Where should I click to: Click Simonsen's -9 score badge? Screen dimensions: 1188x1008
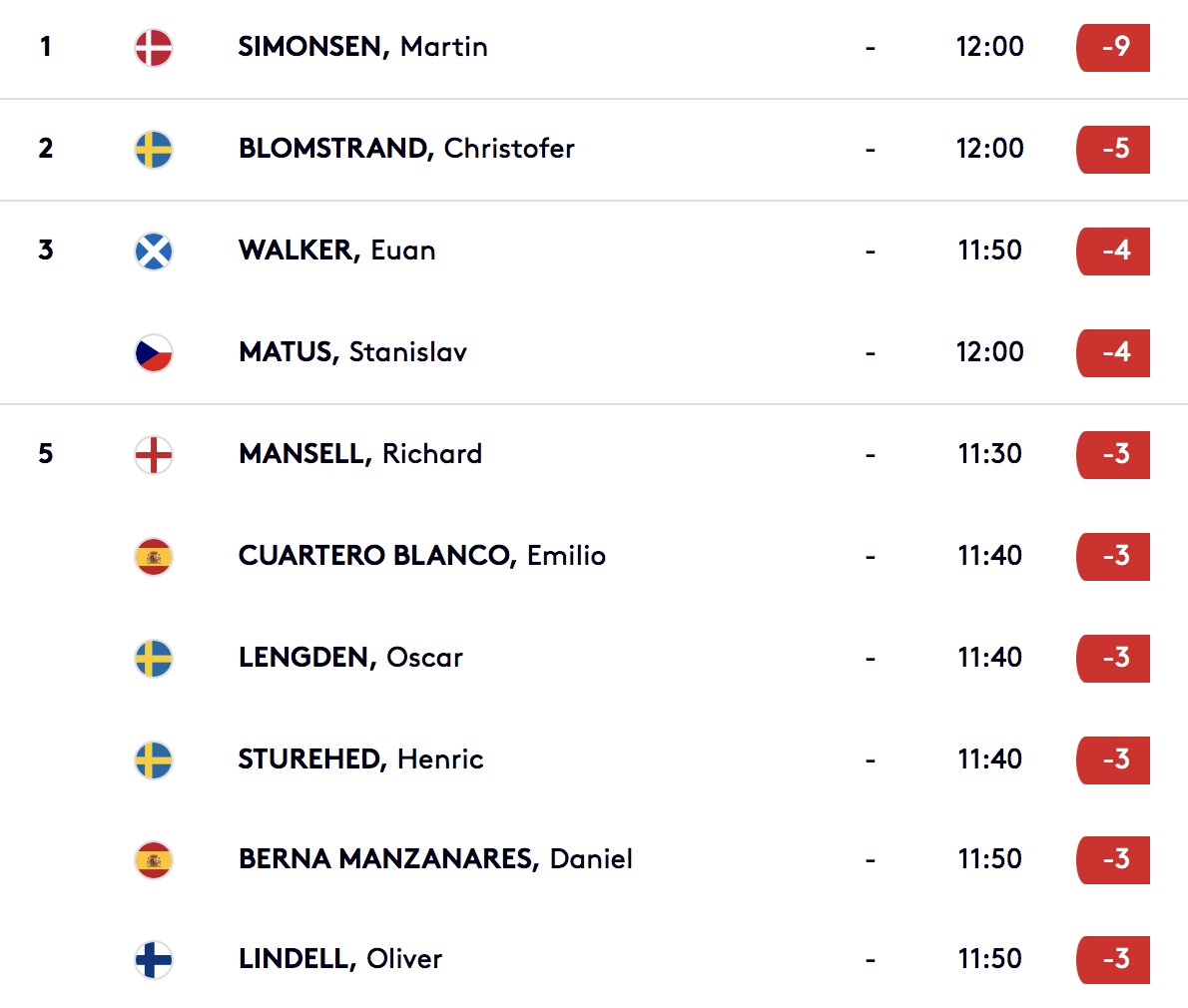[x=1114, y=48]
